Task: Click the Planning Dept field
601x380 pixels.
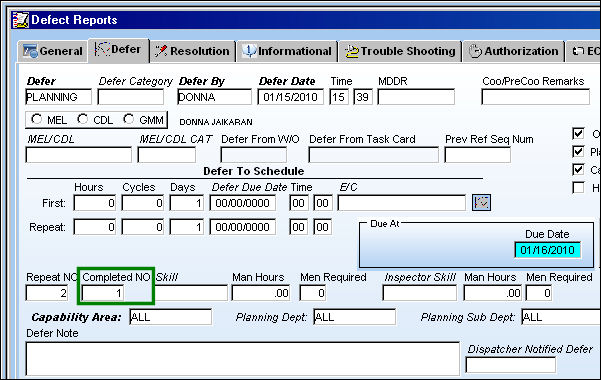Action: pyautogui.click(x=355, y=317)
